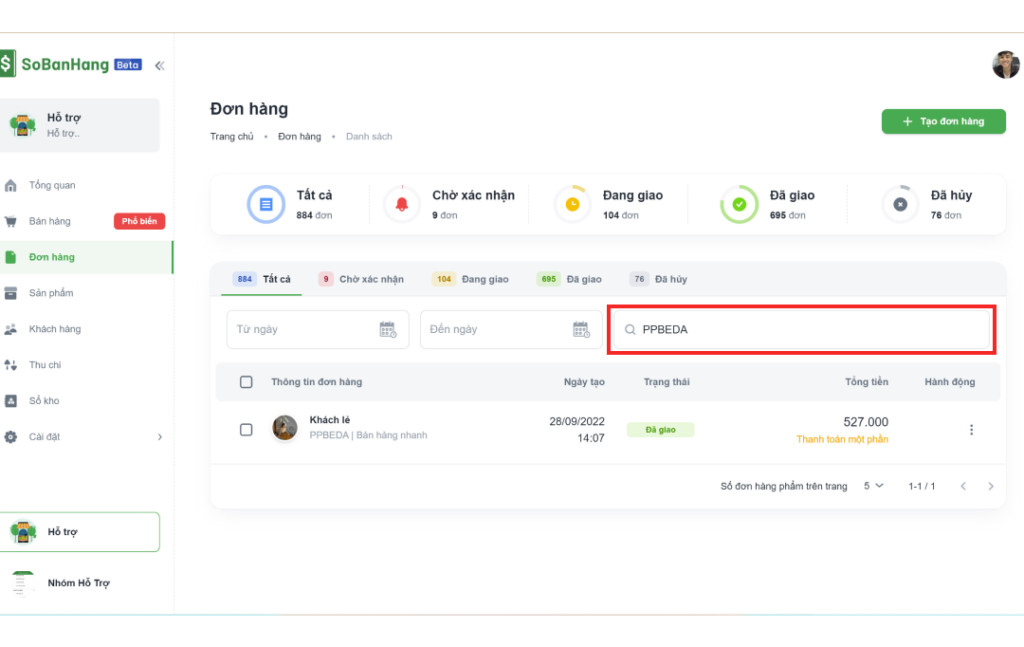Expand the Cài đặt settings submenu
Screen dimensions: 1024x647
pos(159,437)
